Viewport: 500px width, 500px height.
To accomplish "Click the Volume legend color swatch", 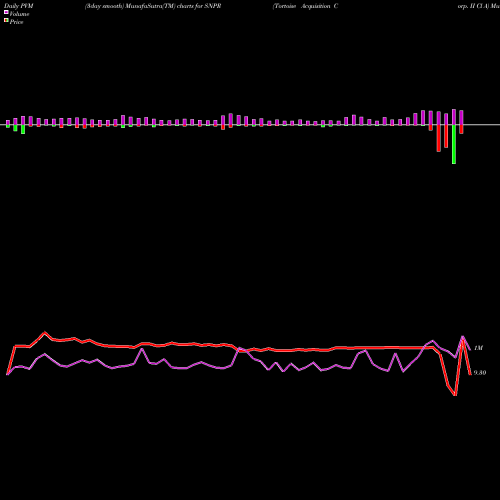I will tap(6, 13).
